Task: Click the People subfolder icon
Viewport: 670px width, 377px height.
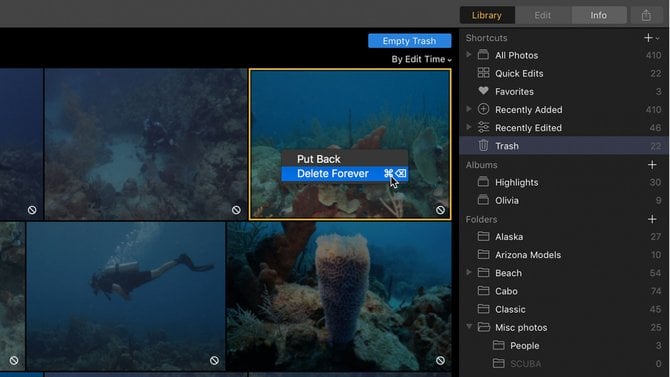Action: pos(498,345)
